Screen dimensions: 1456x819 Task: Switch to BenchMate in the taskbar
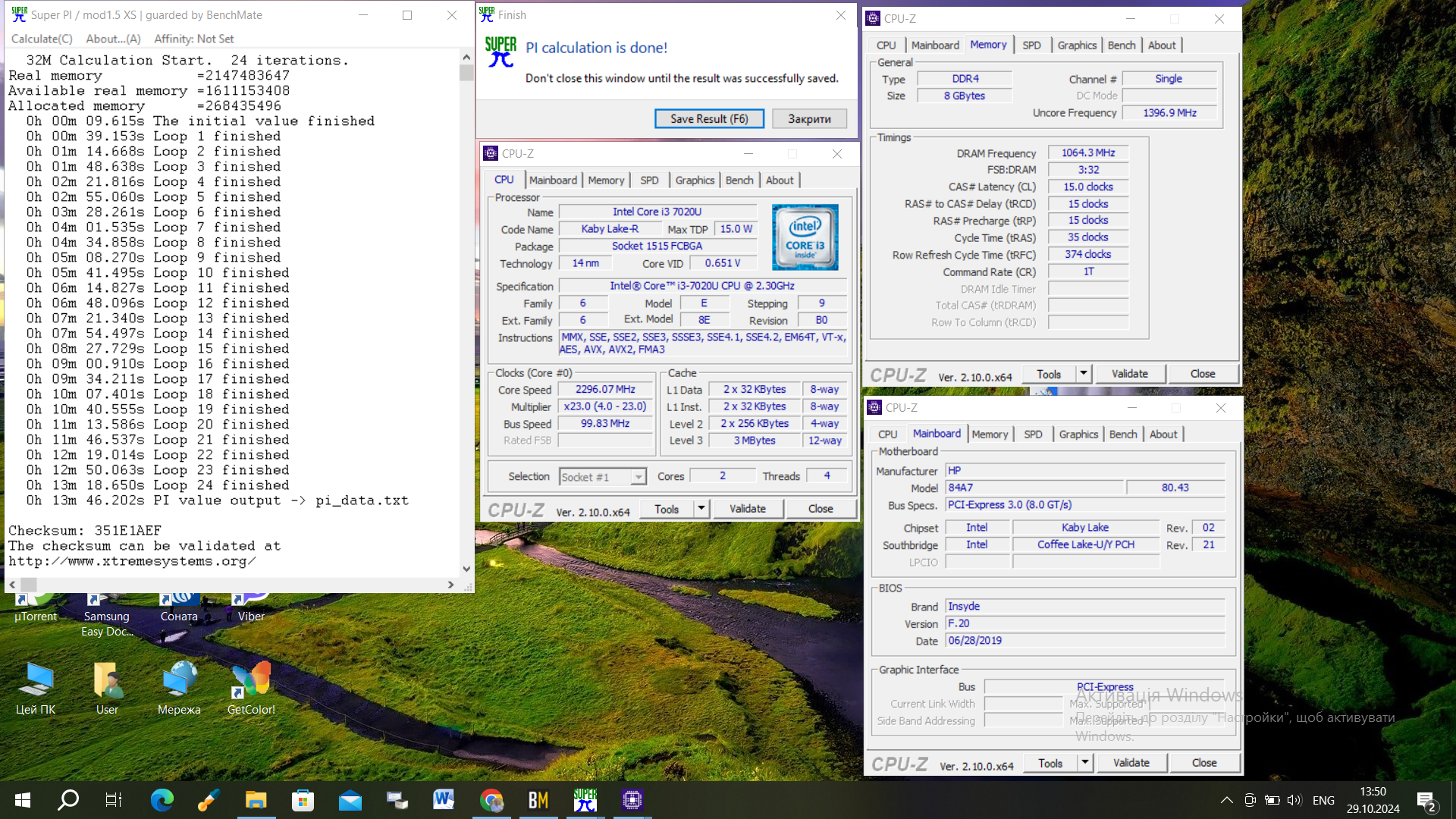coord(538,800)
